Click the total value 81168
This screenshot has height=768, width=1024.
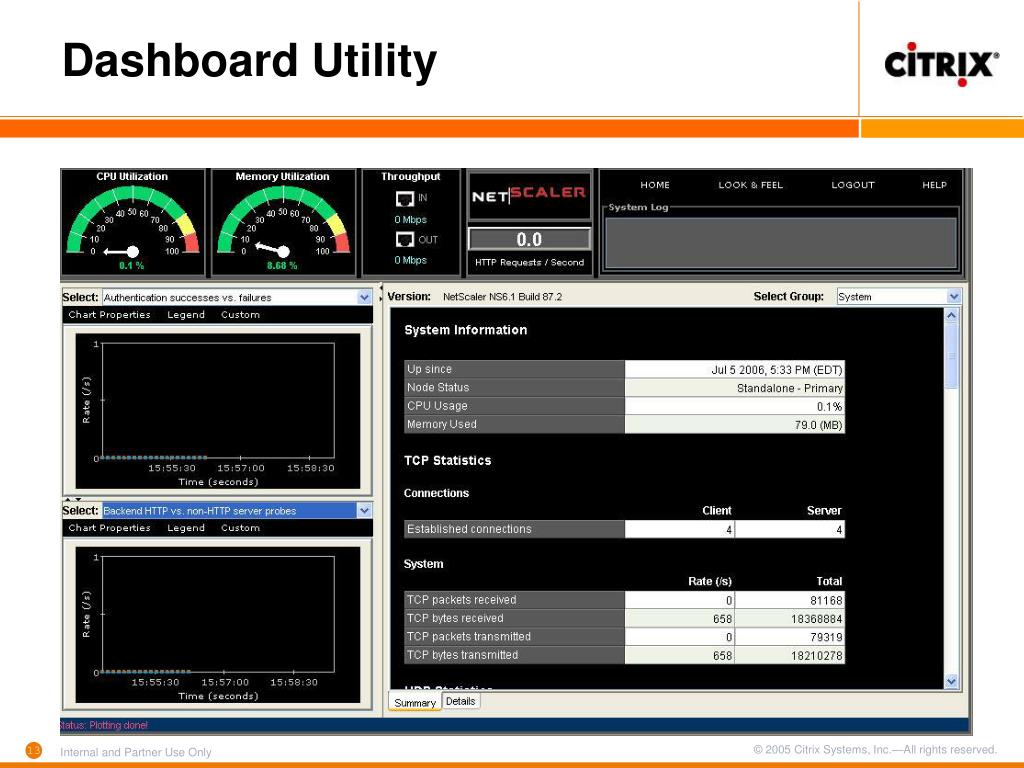pos(826,600)
